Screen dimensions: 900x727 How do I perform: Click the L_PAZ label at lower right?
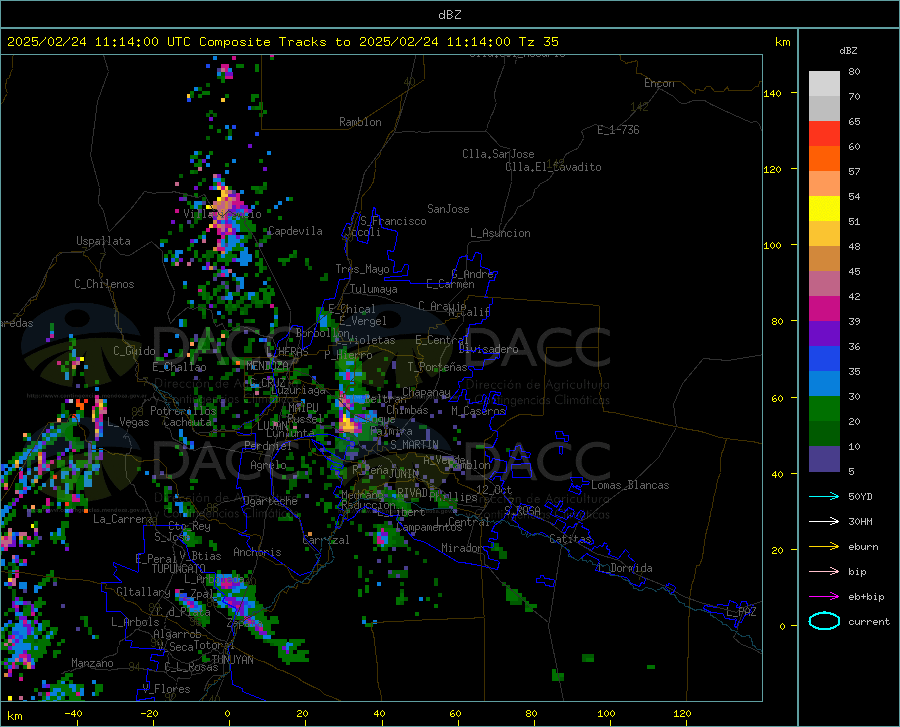point(741,612)
